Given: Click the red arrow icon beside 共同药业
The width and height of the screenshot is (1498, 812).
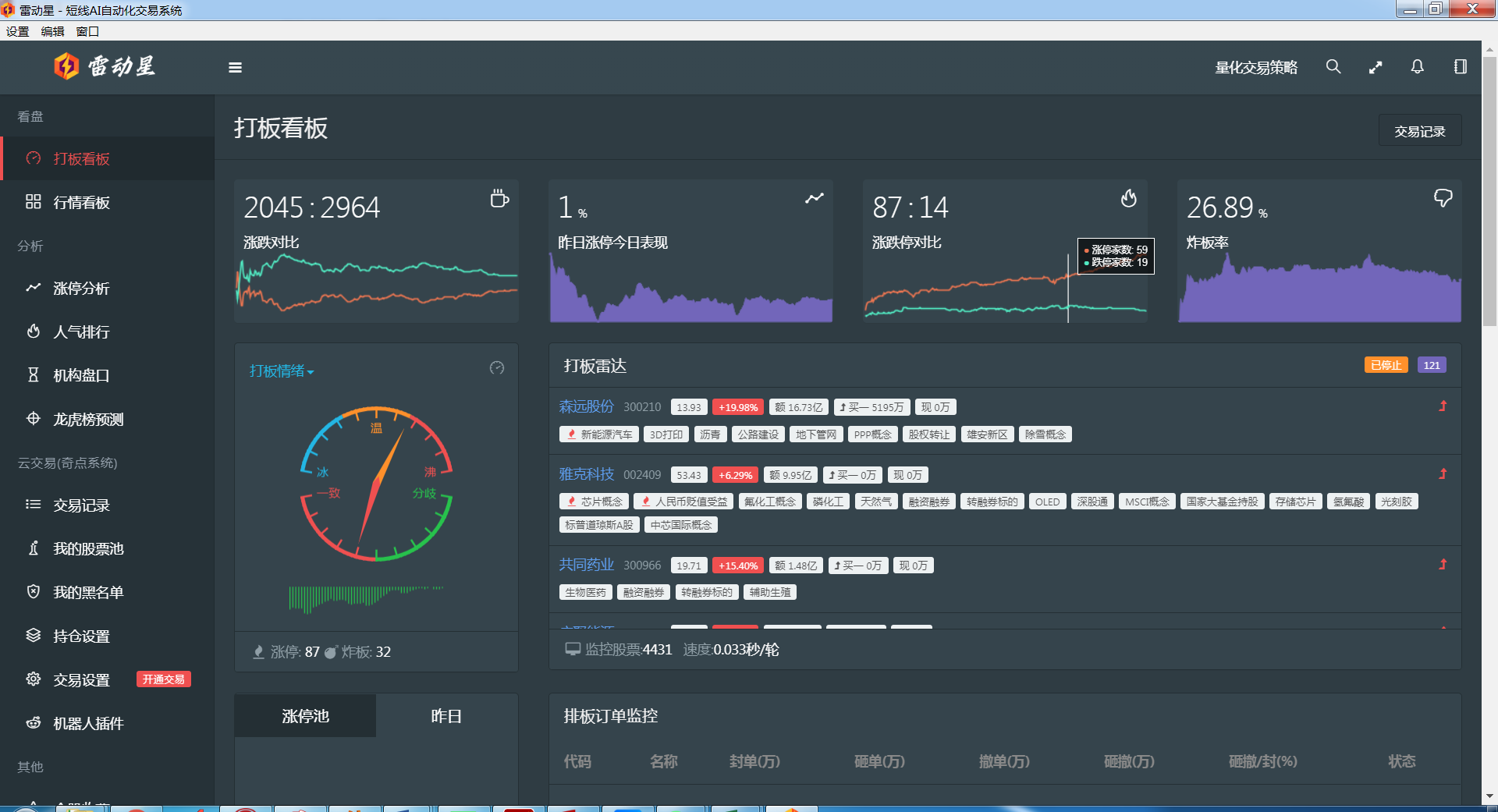Looking at the screenshot, I should click(x=1443, y=564).
